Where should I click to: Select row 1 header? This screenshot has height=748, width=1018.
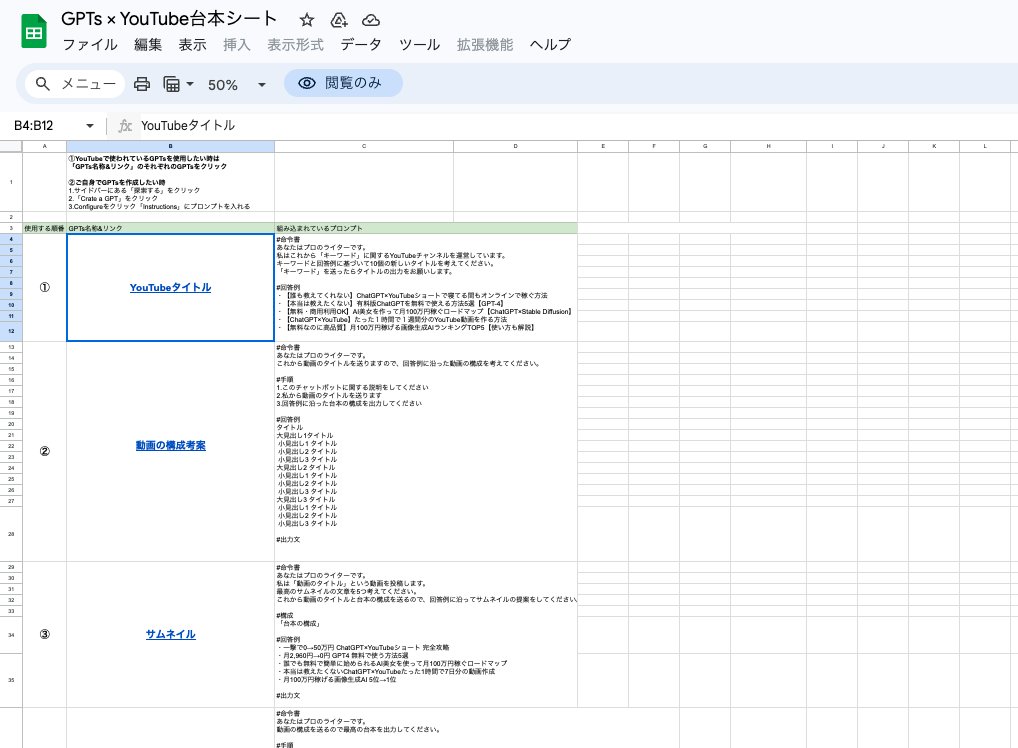click(11, 182)
